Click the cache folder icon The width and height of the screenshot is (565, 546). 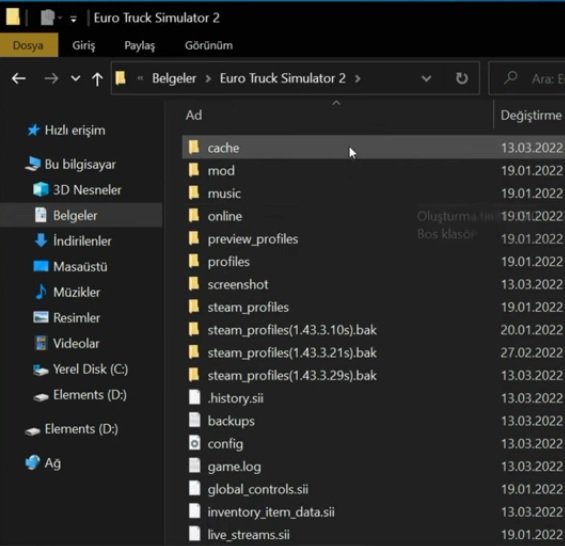click(x=194, y=147)
